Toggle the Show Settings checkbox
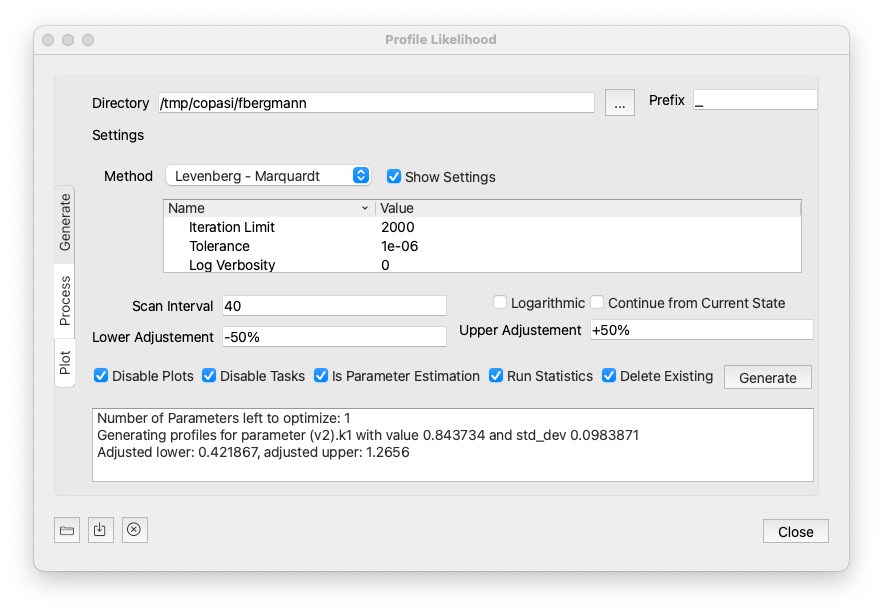The width and height of the screenshot is (883, 613). 394,177
